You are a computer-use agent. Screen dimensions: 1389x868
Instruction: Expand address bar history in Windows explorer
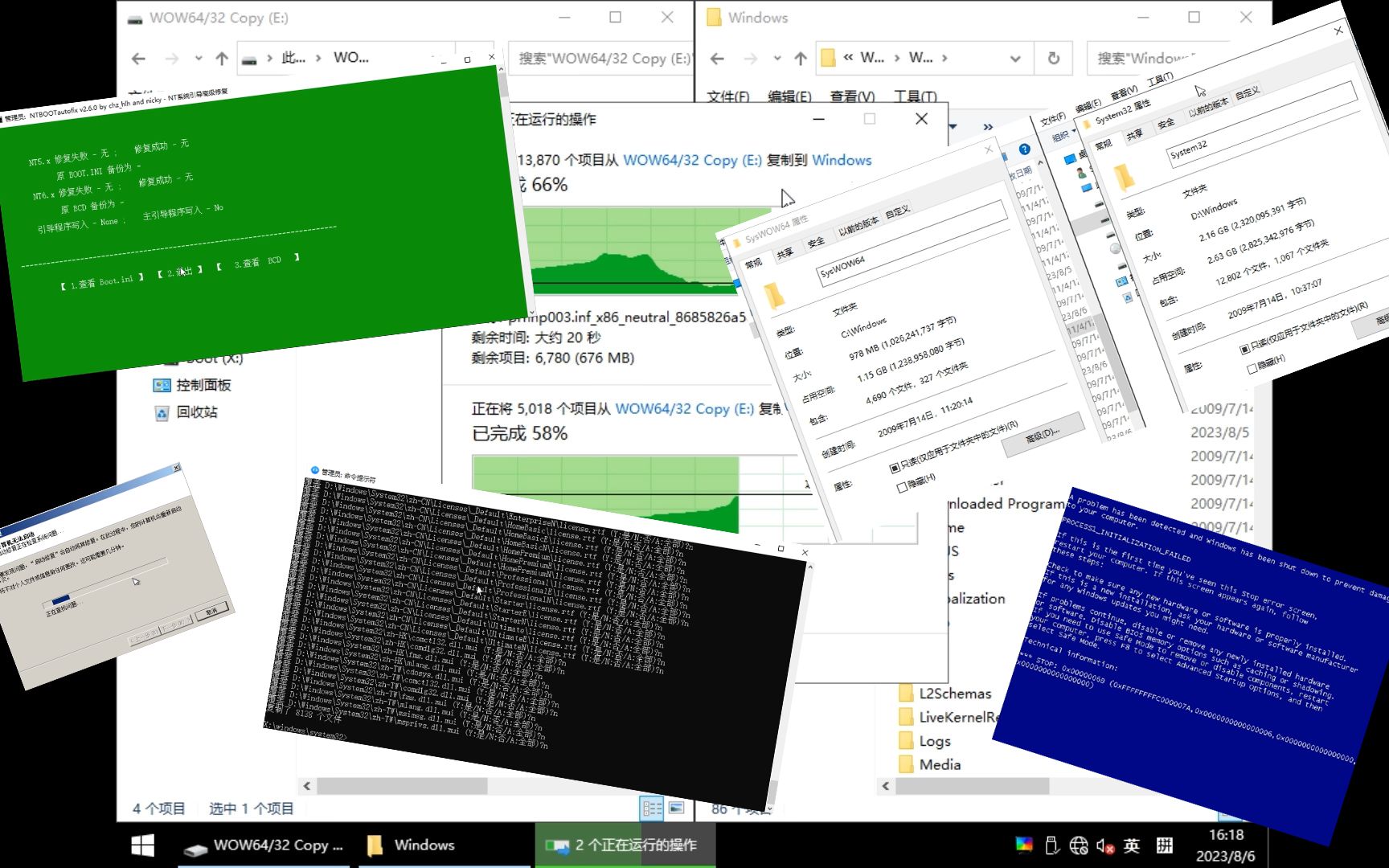click(x=1015, y=58)
